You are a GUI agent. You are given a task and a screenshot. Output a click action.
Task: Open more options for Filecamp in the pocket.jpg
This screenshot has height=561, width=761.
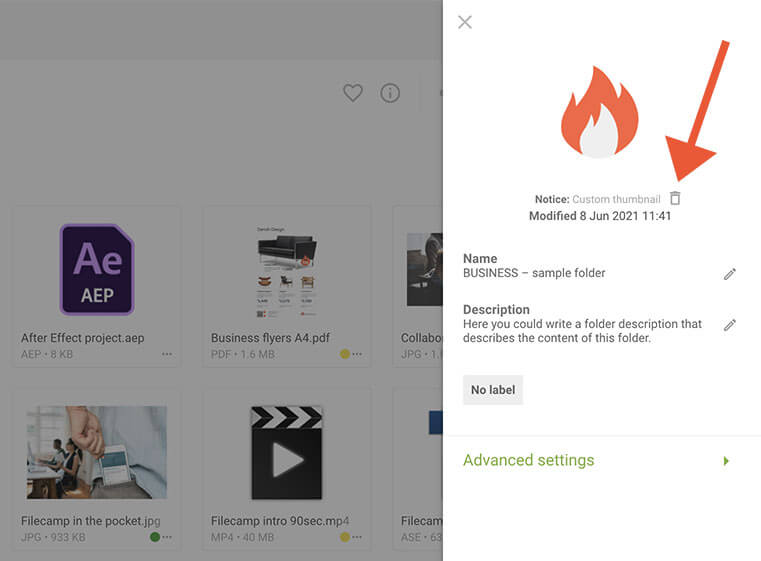pyautogui.click(x=167, y=537)
